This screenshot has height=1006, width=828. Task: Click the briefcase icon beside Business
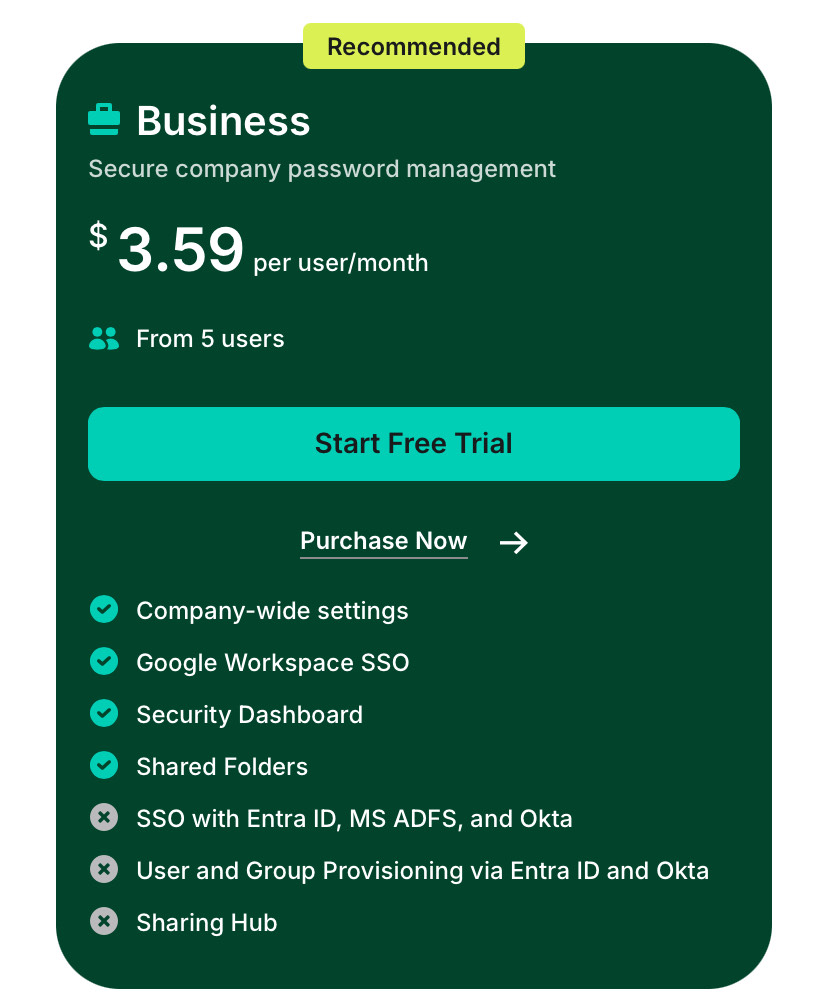coord(104,119)
